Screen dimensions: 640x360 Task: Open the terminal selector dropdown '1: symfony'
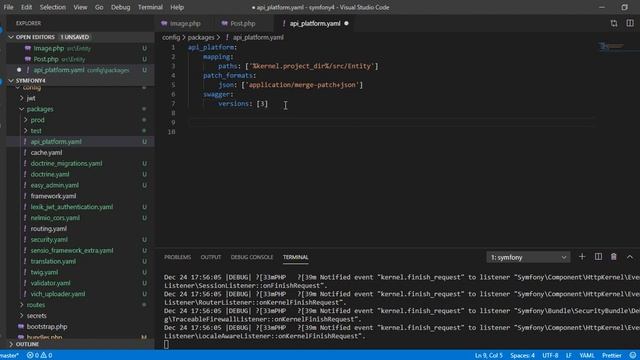(x=529, y=258)
